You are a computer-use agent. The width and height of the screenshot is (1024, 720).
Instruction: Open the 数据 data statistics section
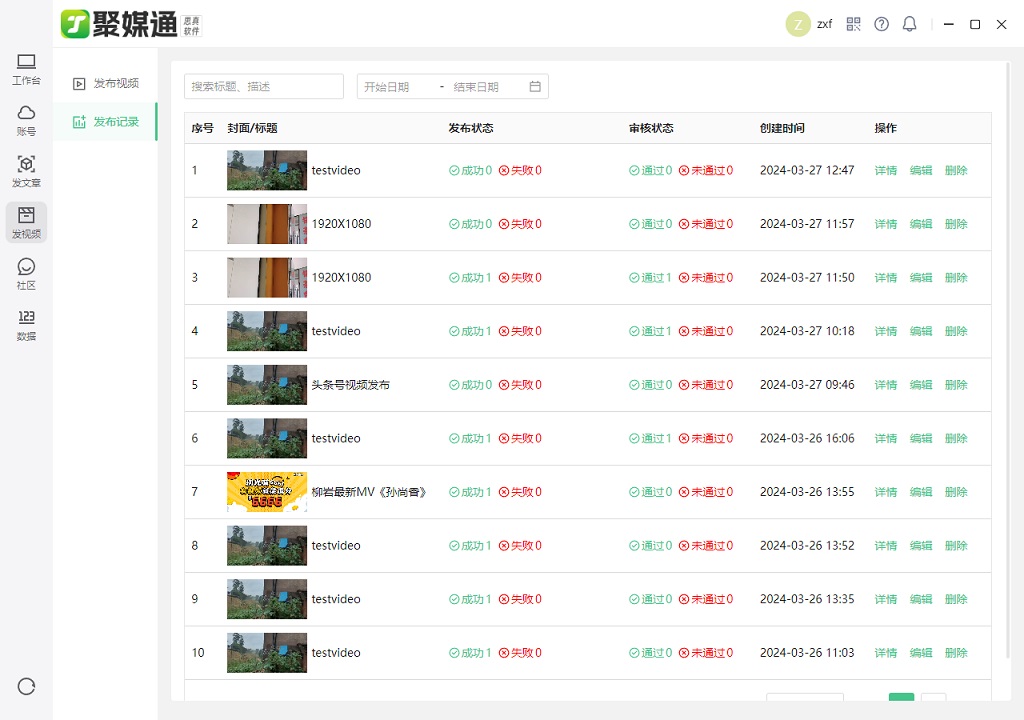point(26,325)
